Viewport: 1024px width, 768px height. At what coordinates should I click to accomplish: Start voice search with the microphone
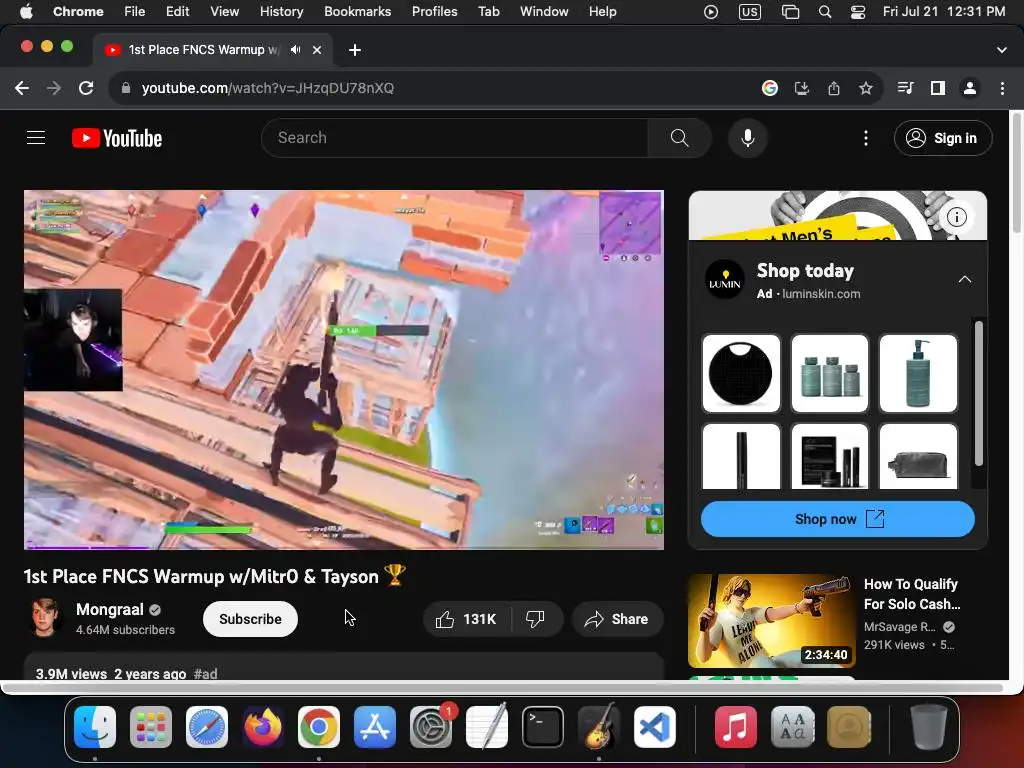[x=748, y=138]
